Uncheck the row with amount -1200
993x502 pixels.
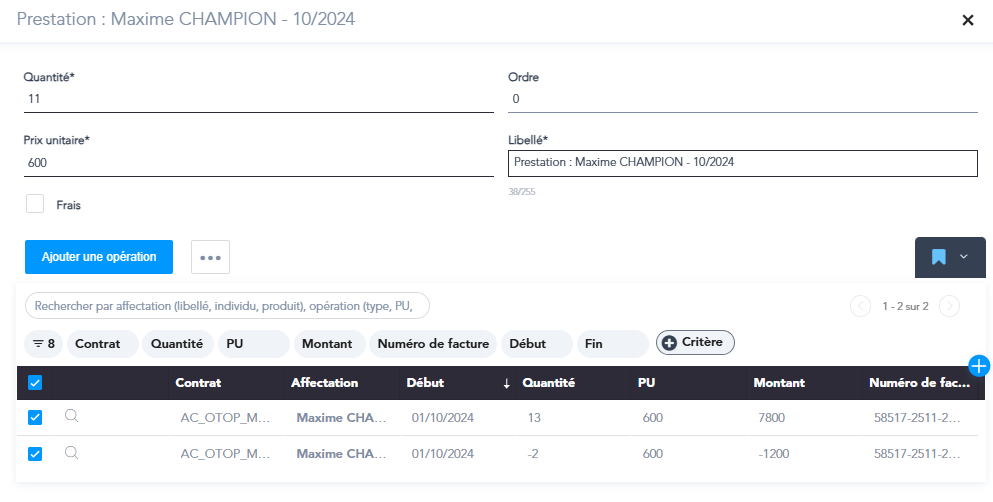pyautogui.click(x=35, y=454)
